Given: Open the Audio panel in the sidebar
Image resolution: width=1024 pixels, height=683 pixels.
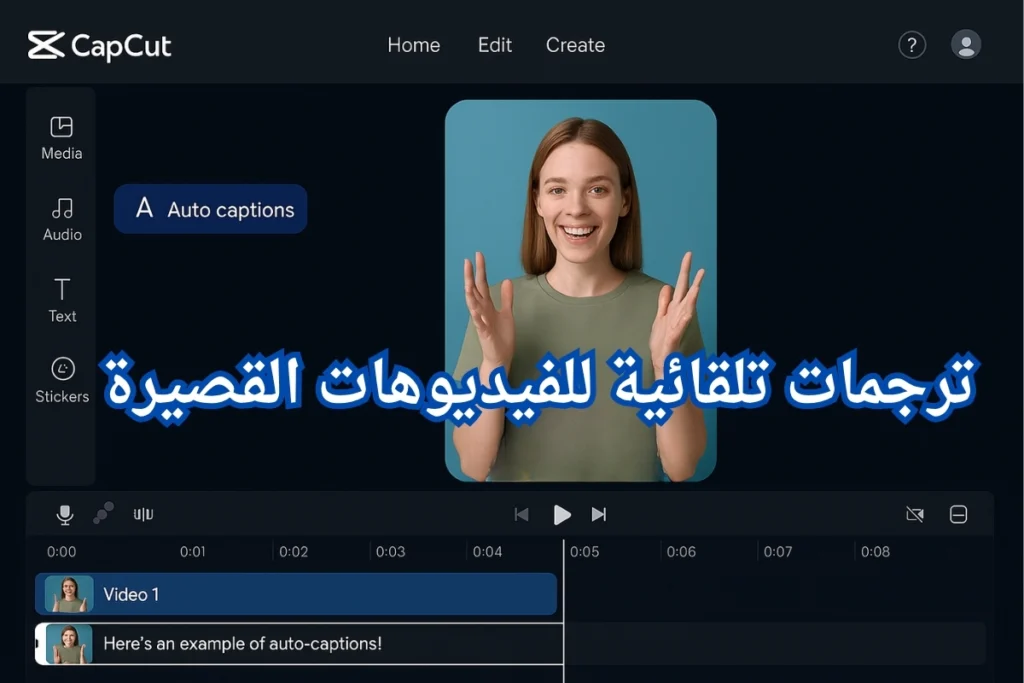Looking at the screenshot, I should (x=61, y=218).
